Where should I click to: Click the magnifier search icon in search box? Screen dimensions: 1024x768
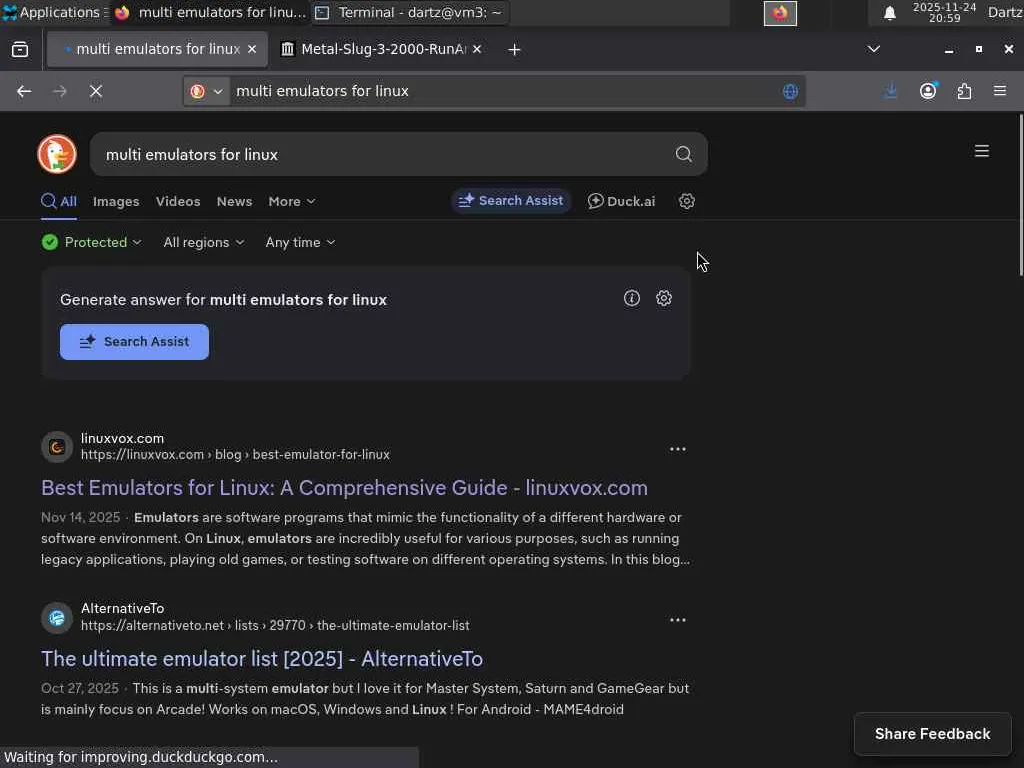point(683,154)
